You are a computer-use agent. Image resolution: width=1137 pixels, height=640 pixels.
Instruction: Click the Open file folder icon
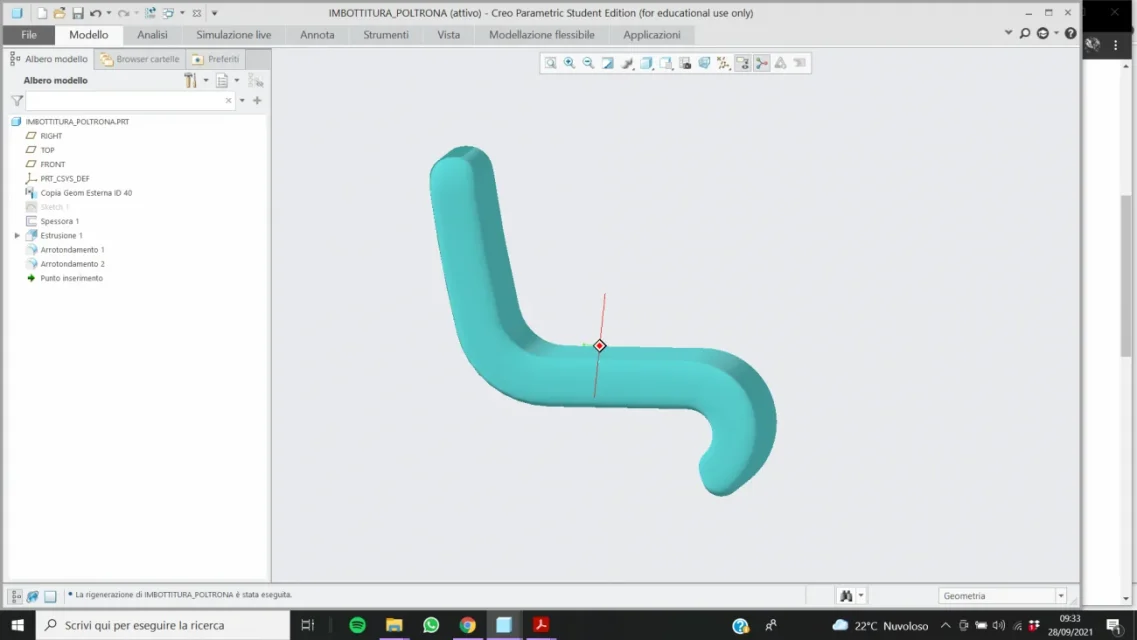point(59,13)
